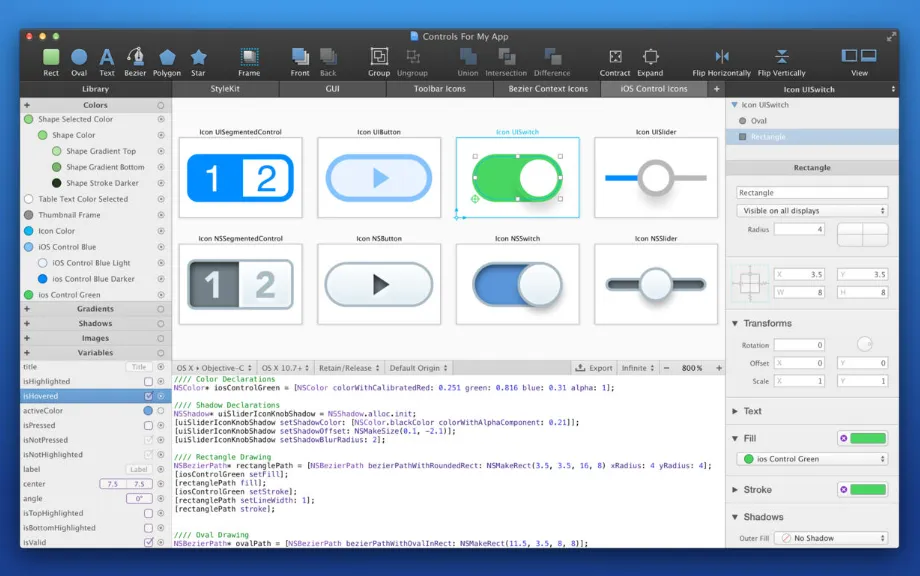
Task: Uncheck the isHovered variable checkbox
Action: [x=148, y=397]
